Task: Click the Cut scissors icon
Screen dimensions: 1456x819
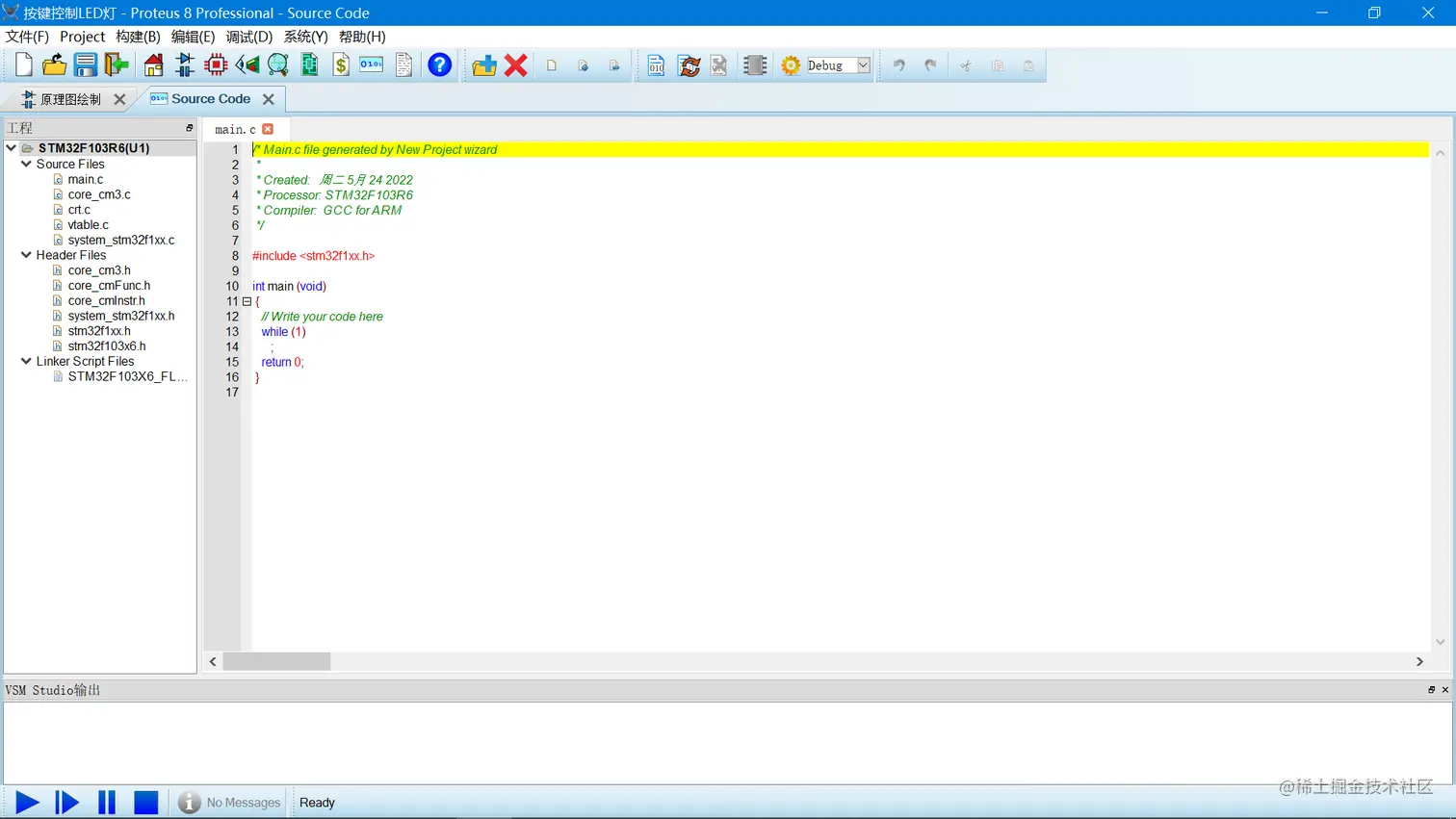Action: 966,65
